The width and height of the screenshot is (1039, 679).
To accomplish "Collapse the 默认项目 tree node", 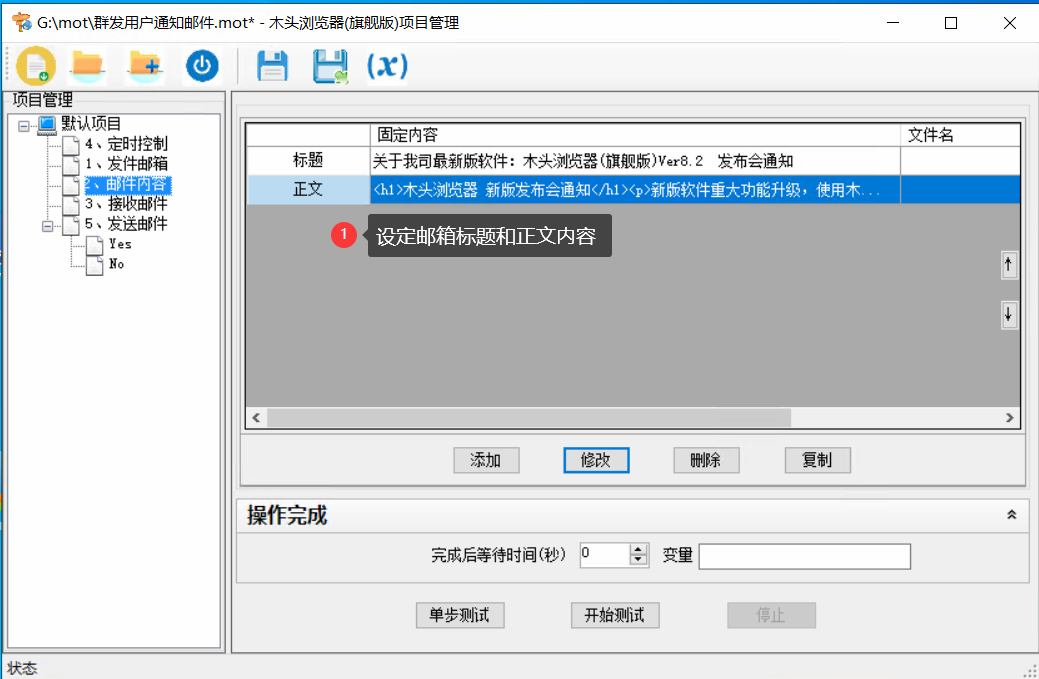I will pos(22,124).
